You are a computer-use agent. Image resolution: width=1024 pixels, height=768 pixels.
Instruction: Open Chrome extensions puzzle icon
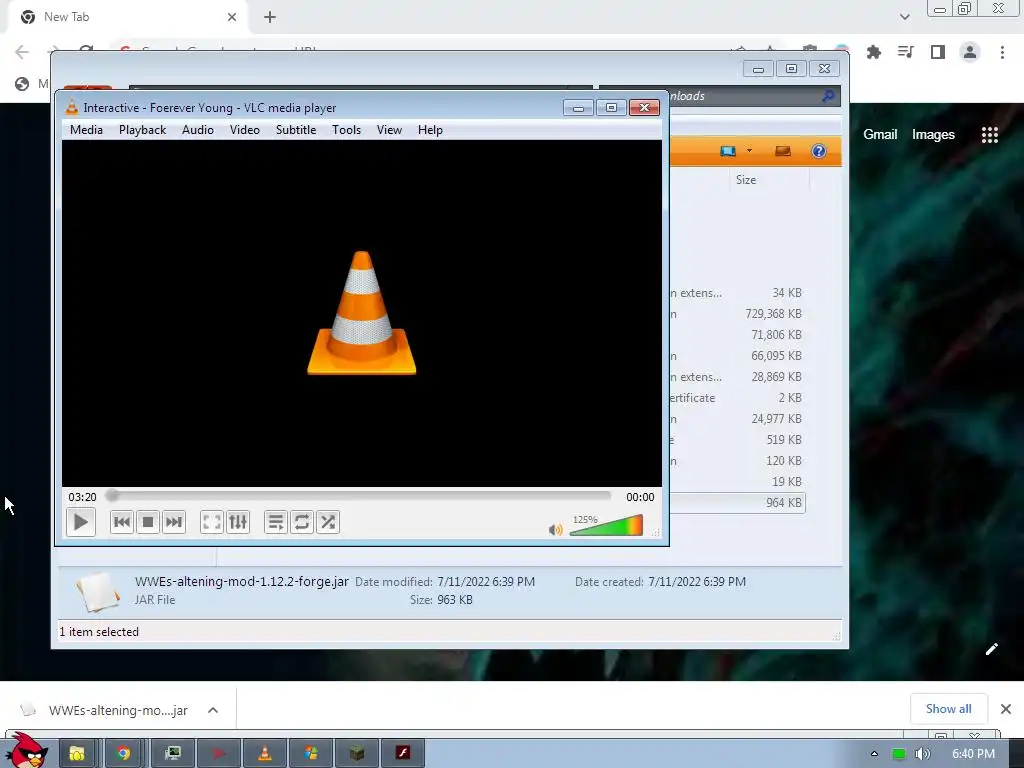[873, 52]
